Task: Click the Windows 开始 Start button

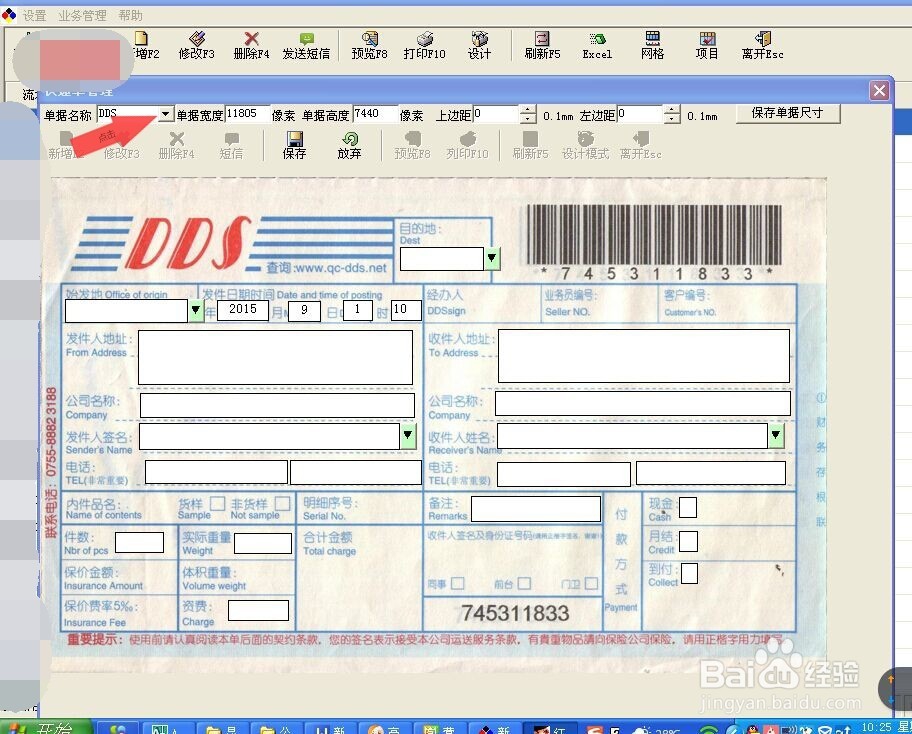Action: pyautogui.click(x=47, y=727)
